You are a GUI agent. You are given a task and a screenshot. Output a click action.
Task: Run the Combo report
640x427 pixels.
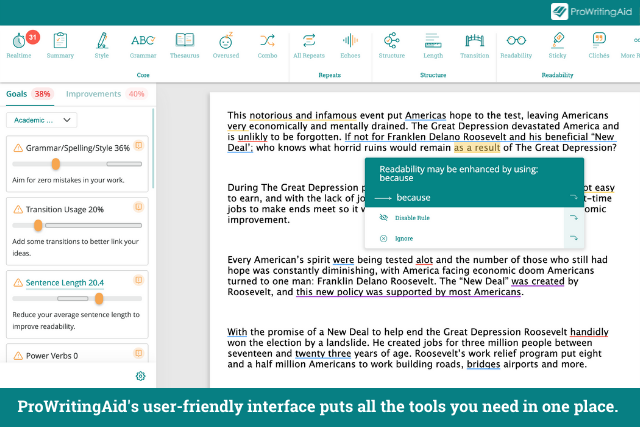coord(267,45)
